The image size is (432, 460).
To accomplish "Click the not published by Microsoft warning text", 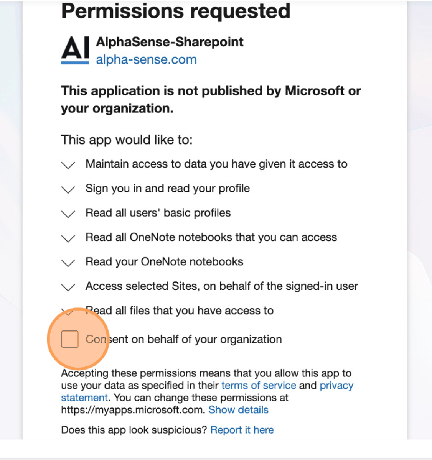I will (x=211, y=99).
